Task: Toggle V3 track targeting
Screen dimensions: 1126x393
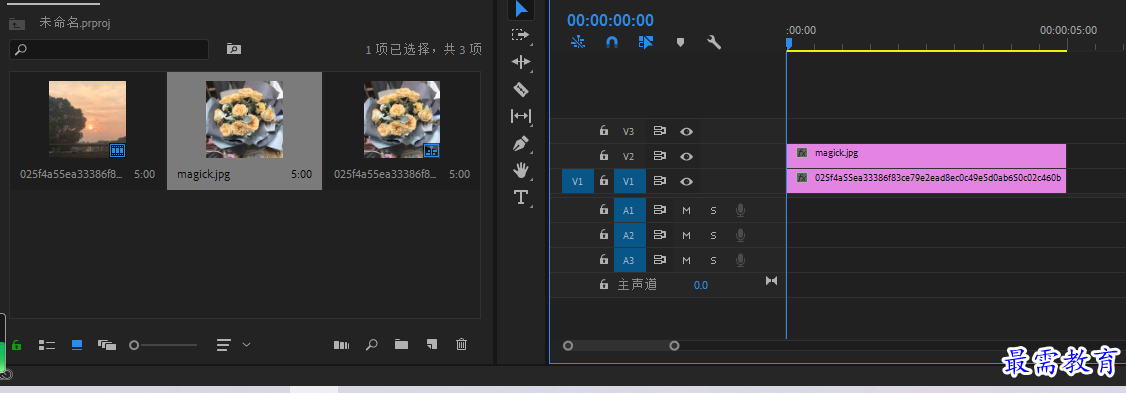Action: click(x=629, y=131)
